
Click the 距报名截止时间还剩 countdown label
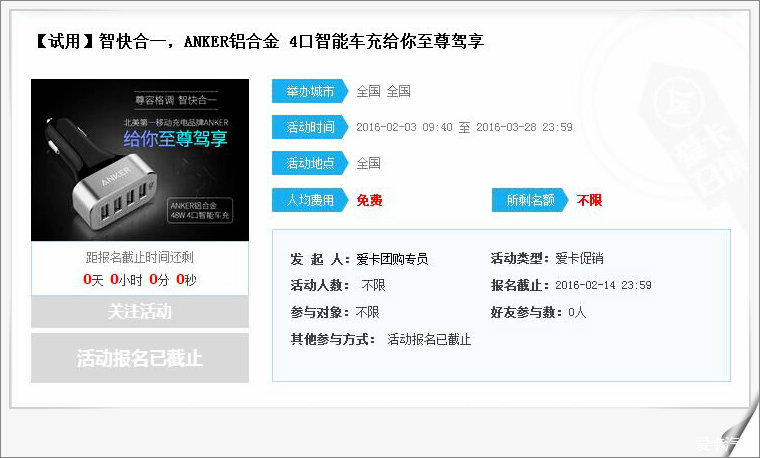pos(140,257)
